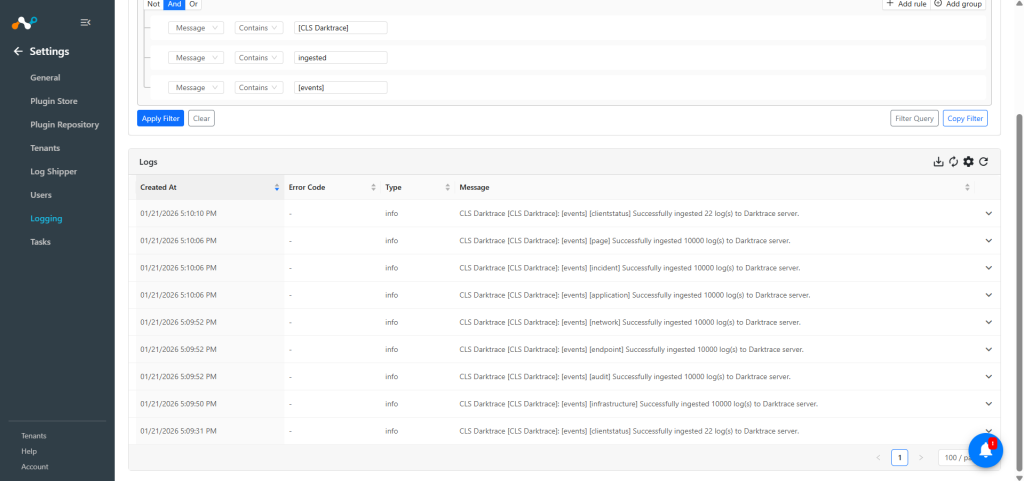Open Plugin Store menu item
Image resolution: width=1024 pixels, height=481 pixels.
pos(54,101)
